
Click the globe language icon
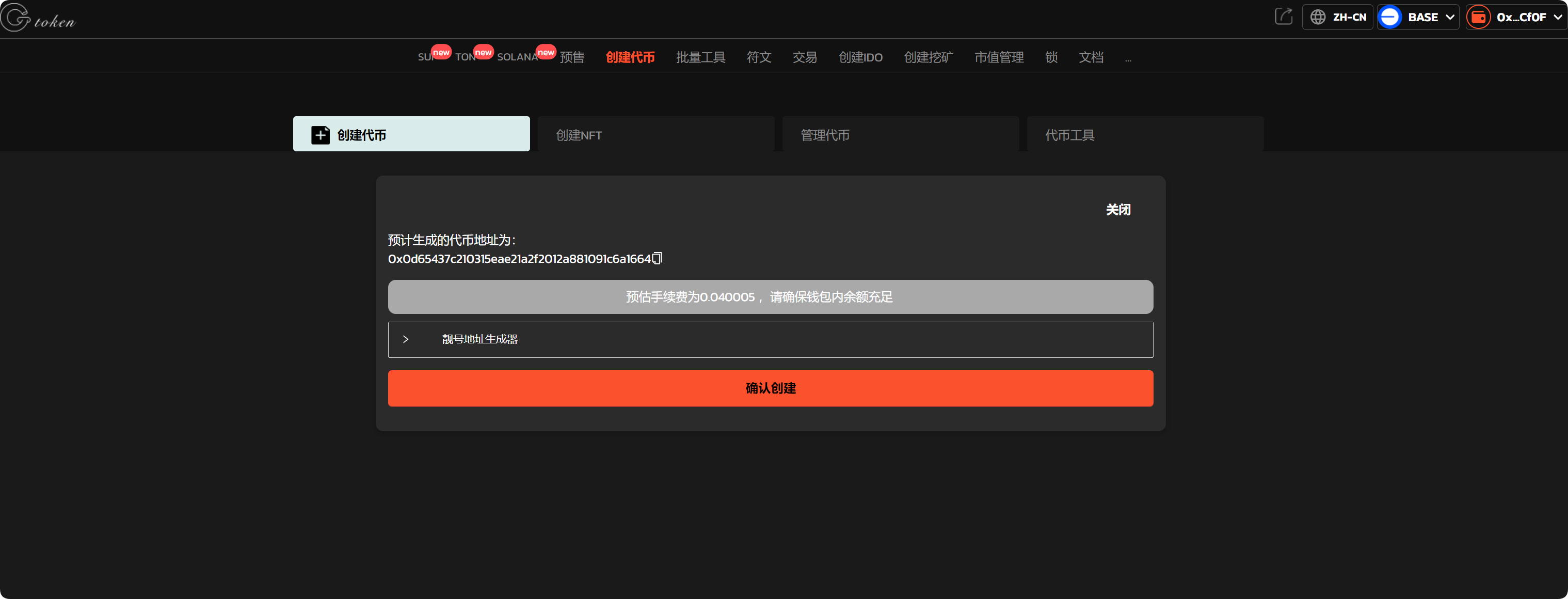pos(1318,17)
